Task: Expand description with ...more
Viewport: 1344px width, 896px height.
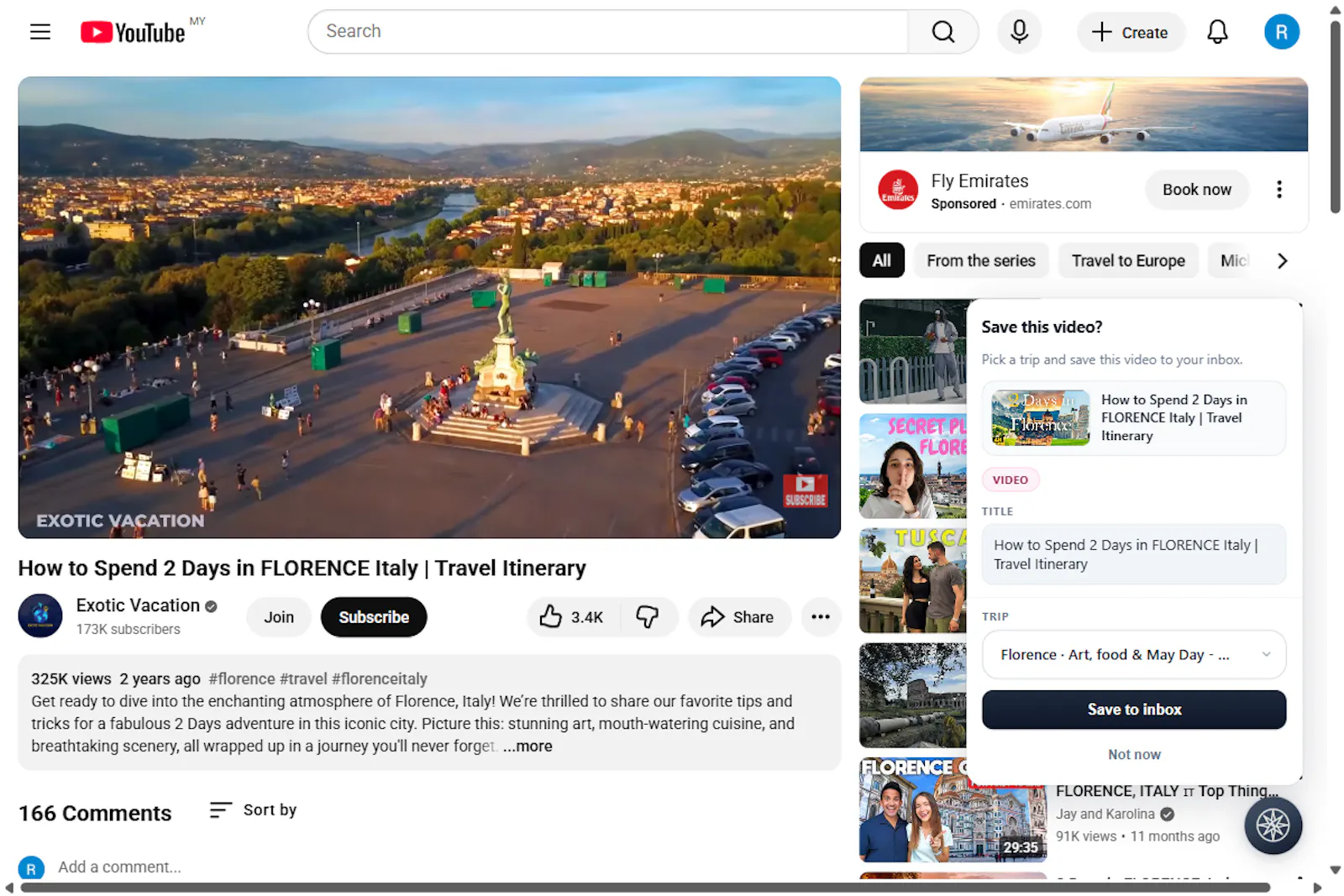Action: (x=528, y=747)
